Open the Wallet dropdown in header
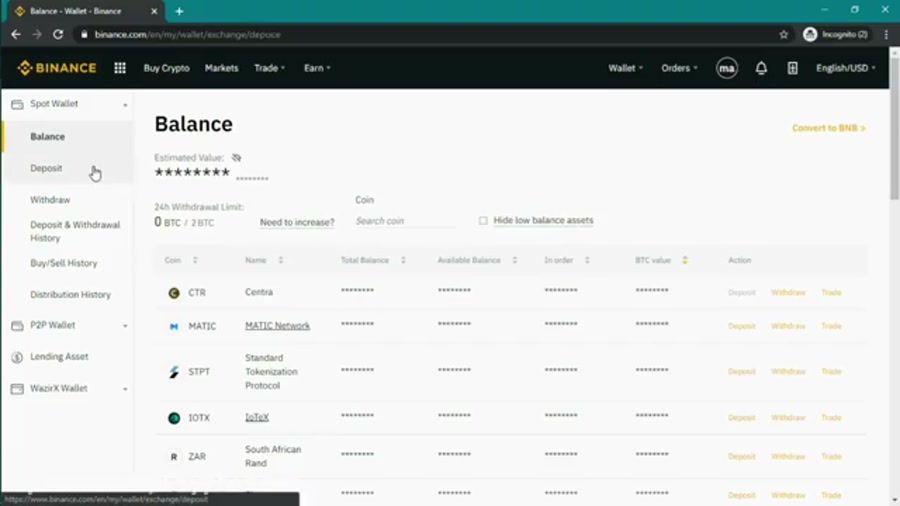The height and width of the screenshot is (506, 900). click(626, 68)
